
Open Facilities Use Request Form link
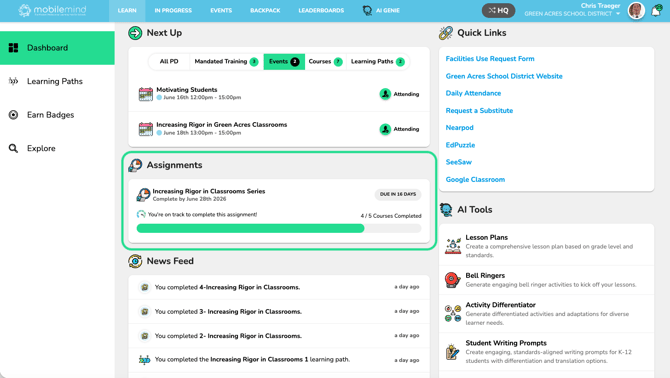[x=490, y=59]
